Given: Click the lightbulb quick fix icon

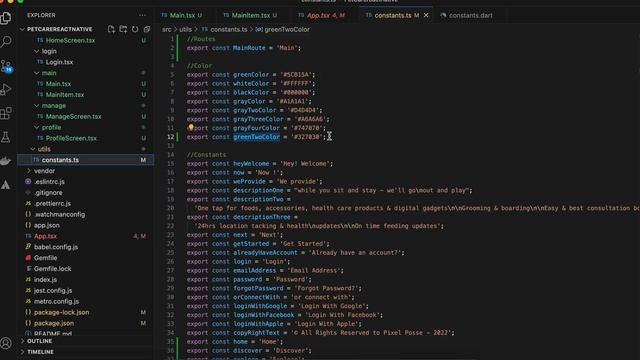Looking at the screenshot, I should tap(191, 128).
